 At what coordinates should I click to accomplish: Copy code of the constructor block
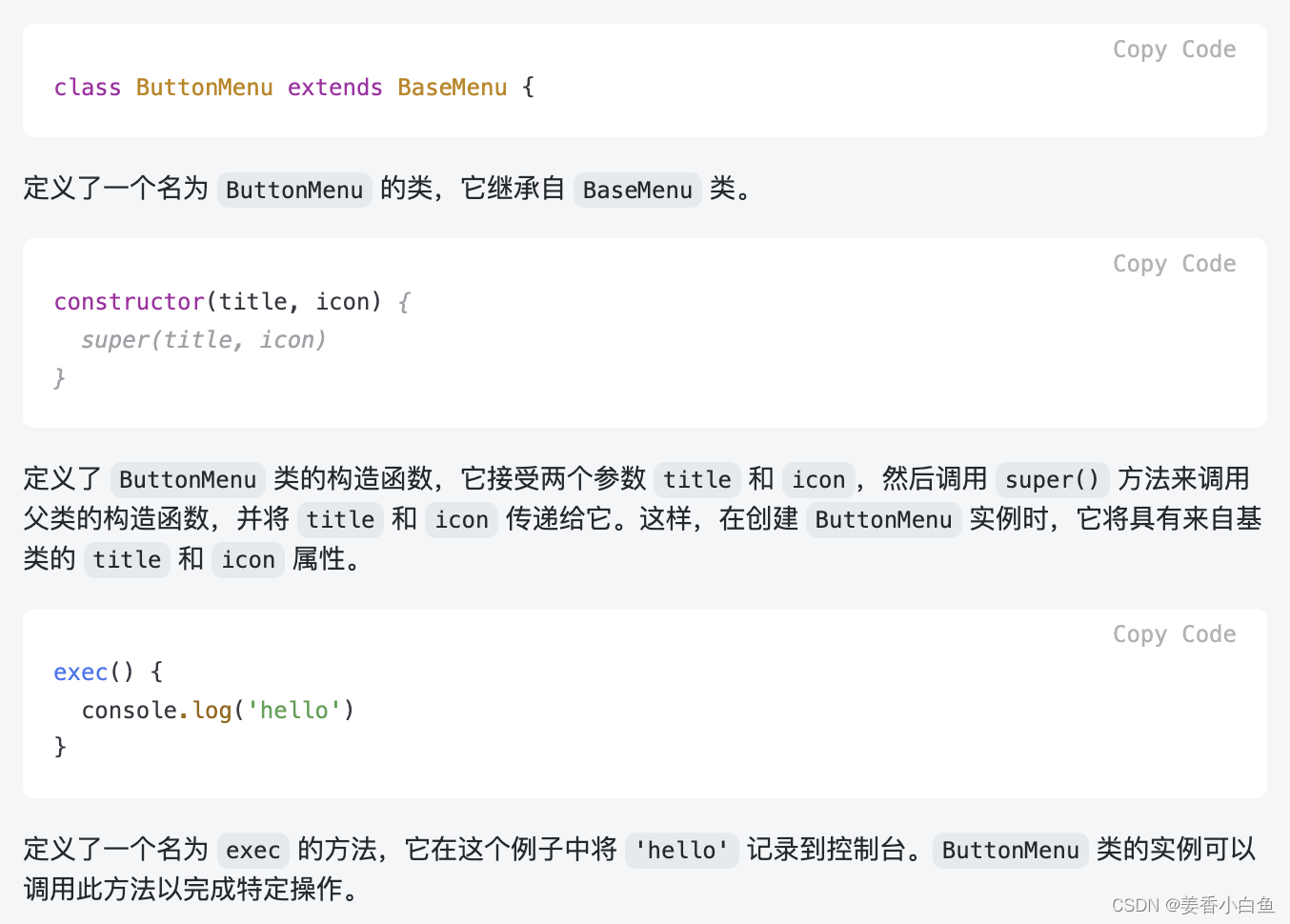click(1174, 264)
